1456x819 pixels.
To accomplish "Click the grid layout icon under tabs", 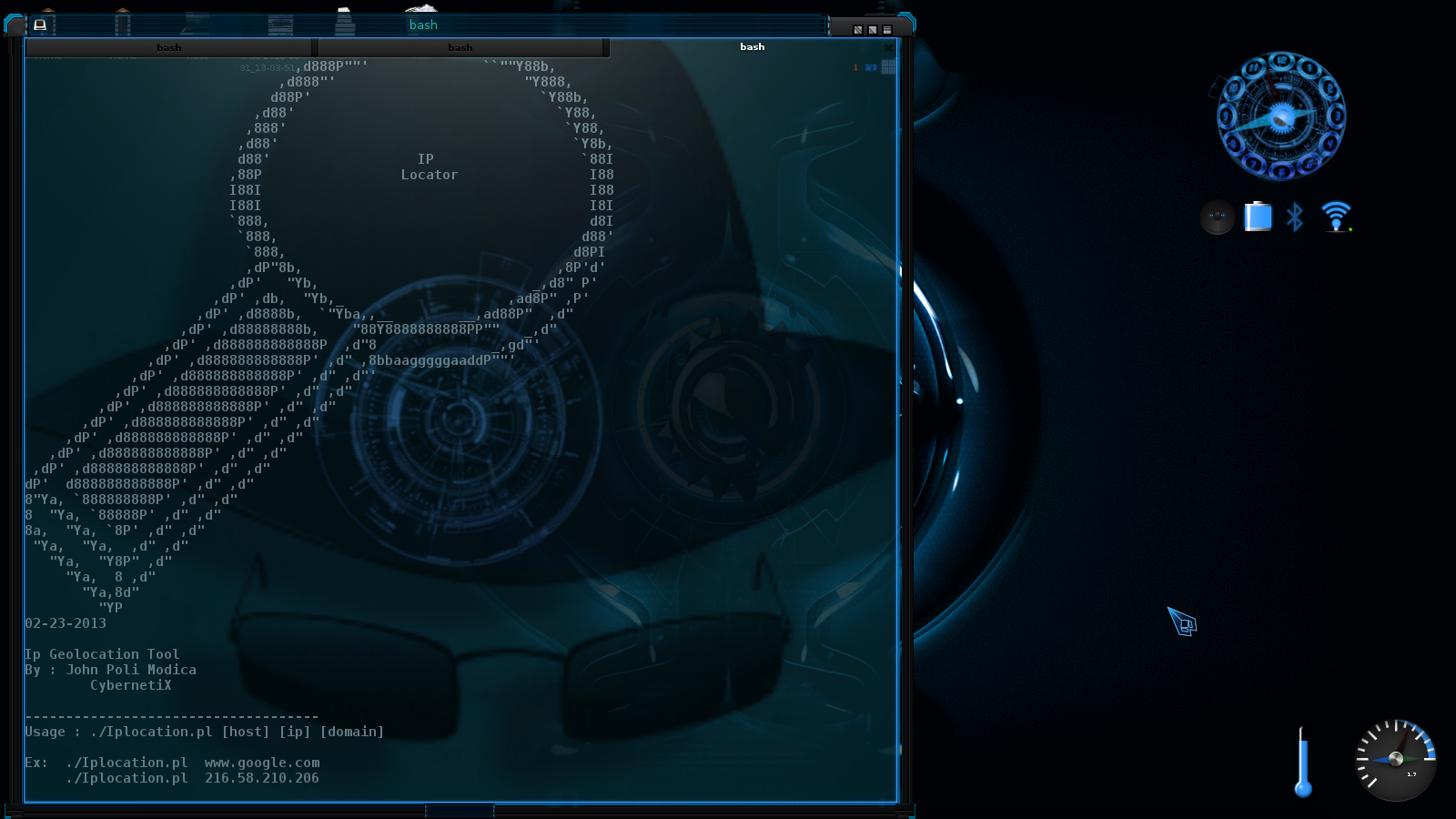I will [889, 66].
